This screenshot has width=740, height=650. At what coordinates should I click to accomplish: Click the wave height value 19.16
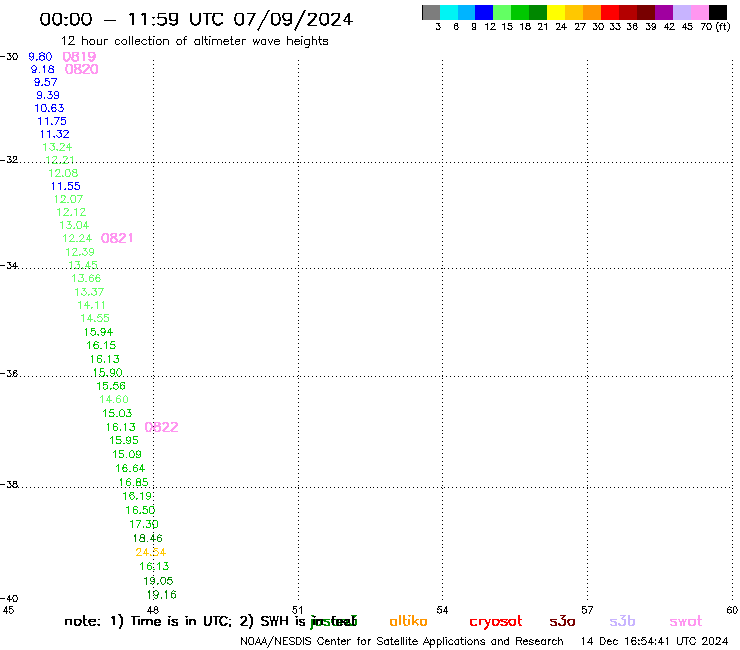click(161, 595)
